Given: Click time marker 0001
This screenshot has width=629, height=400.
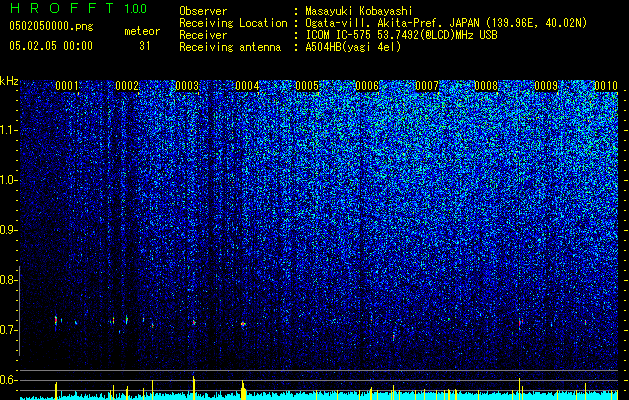Looking at the screenshot, I should point(67,86).
